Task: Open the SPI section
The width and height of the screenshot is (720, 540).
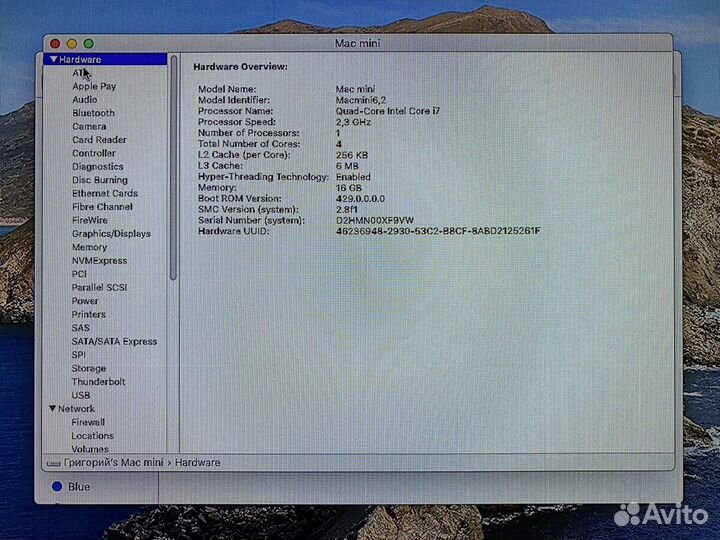Action: (x=79, y=355)
